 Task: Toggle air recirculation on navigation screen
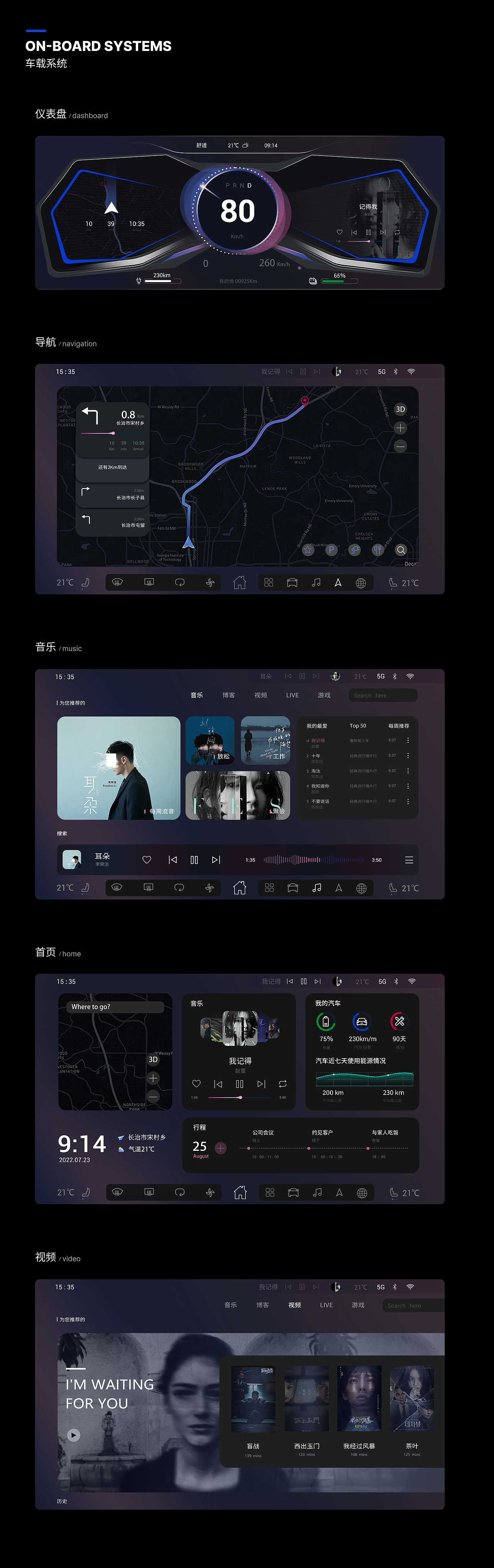[x=179, y=582]
